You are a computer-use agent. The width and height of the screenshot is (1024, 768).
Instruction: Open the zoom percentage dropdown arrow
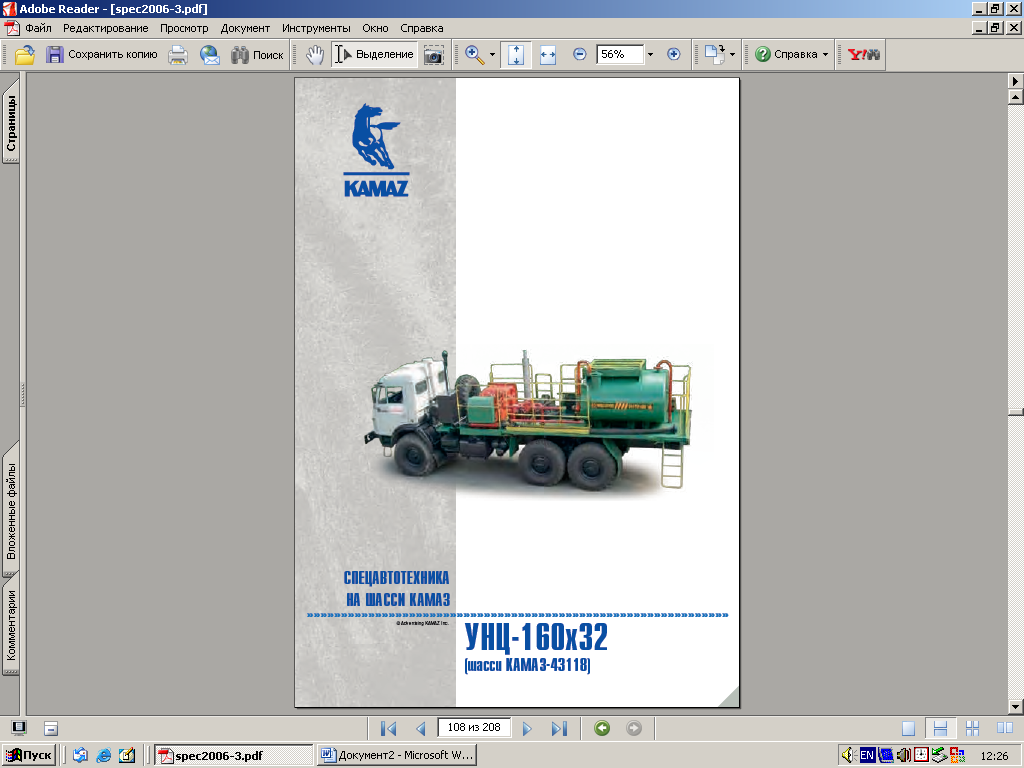pyautogui.click(x=650, y=55)
